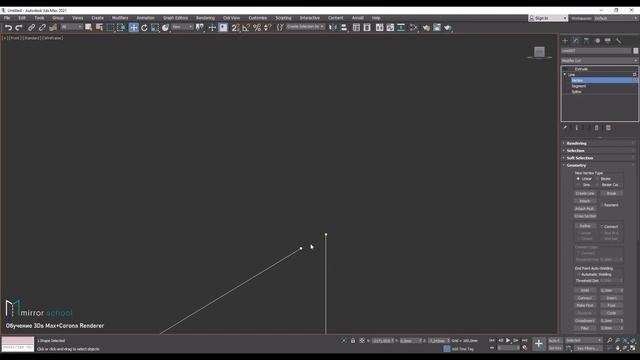
Task: Choose Rectangular Selection Region icon
Action: point(110,28)
